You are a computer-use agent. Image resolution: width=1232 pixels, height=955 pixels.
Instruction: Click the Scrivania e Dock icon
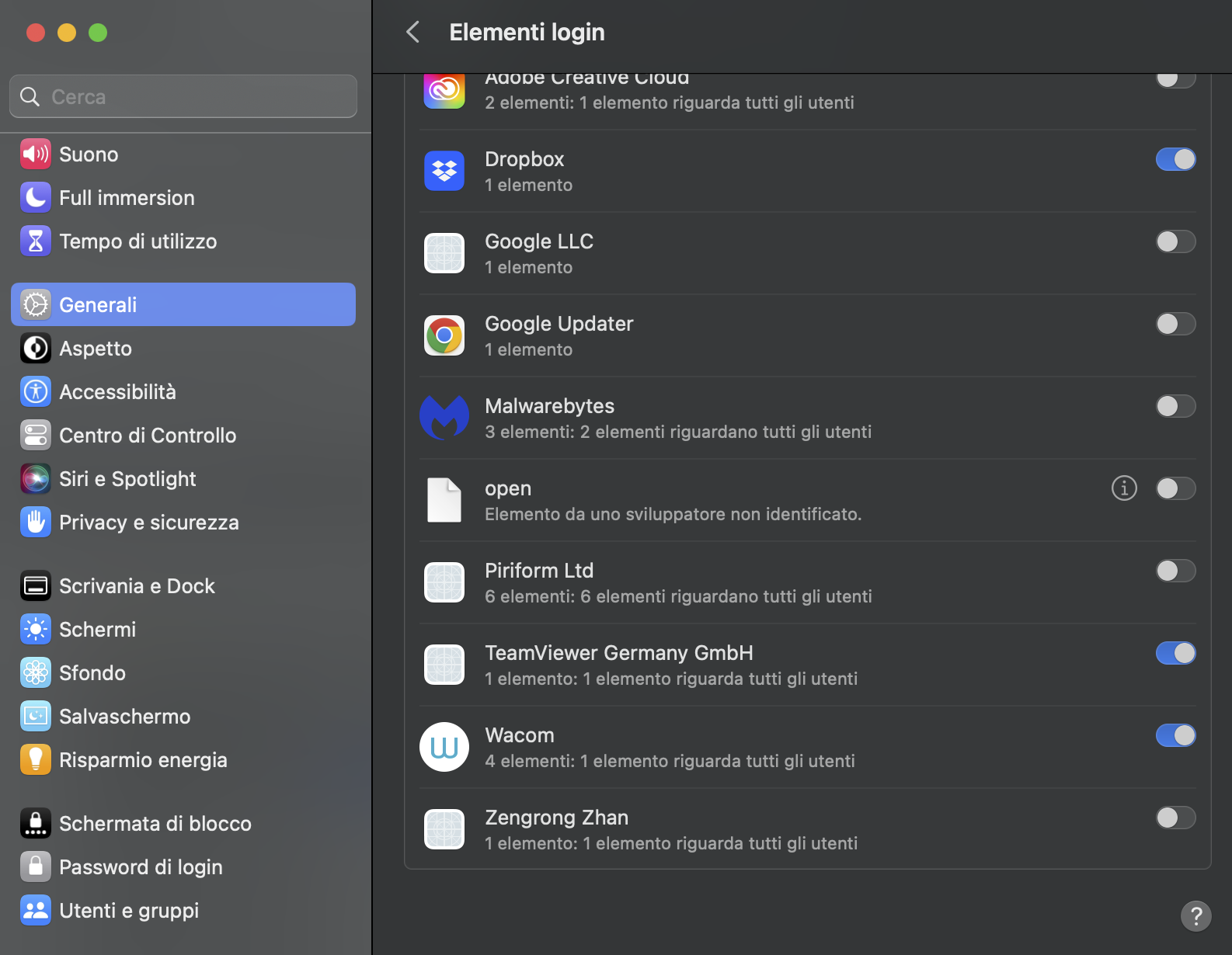coord(36,585)
